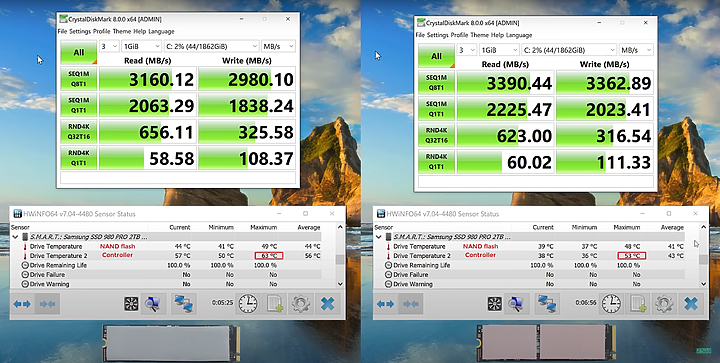Open the MB/s unit dropdown in CrystalDiskMark showing 3160.12

[278, 46]
